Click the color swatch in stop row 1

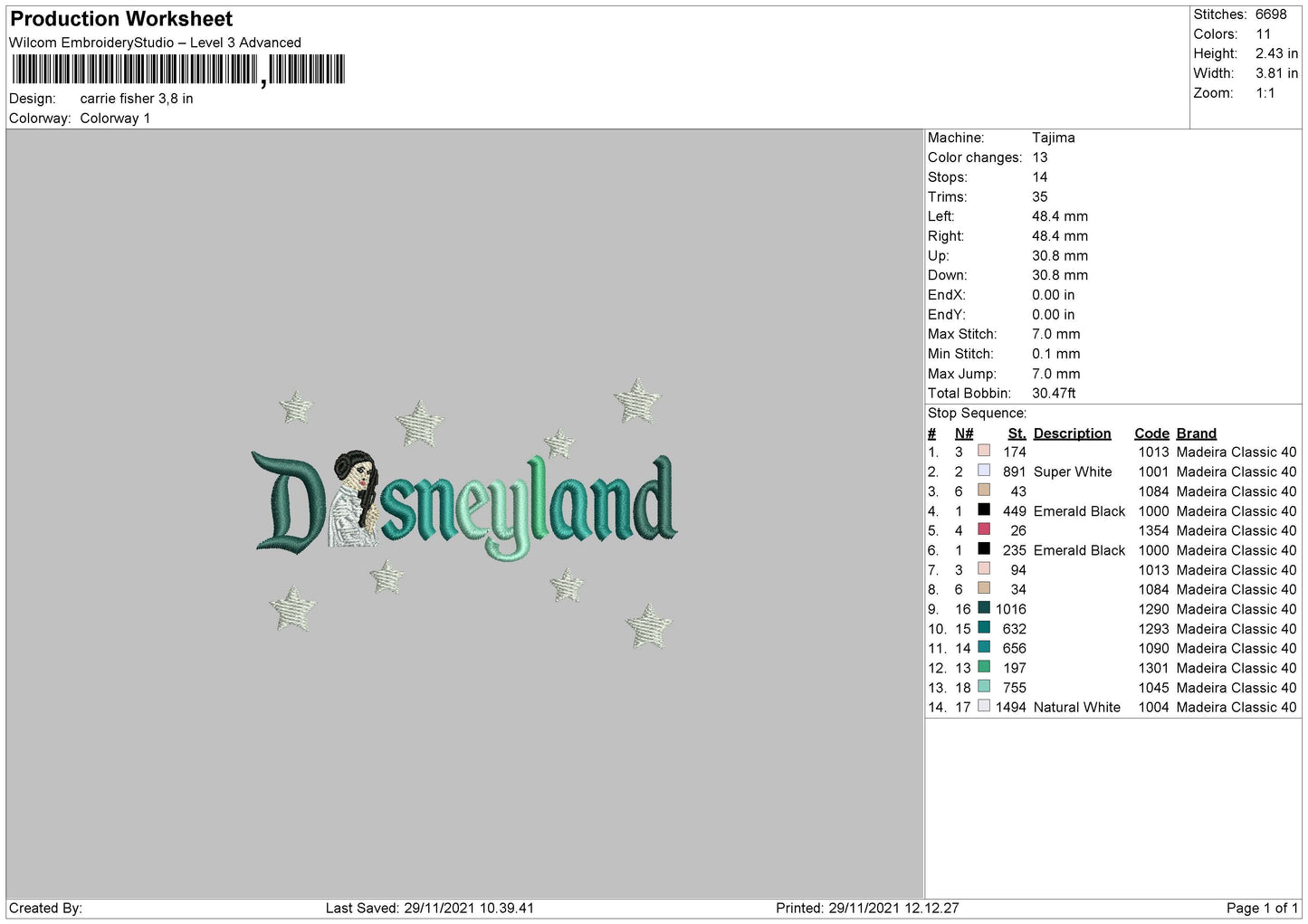[x=984, y=451]
